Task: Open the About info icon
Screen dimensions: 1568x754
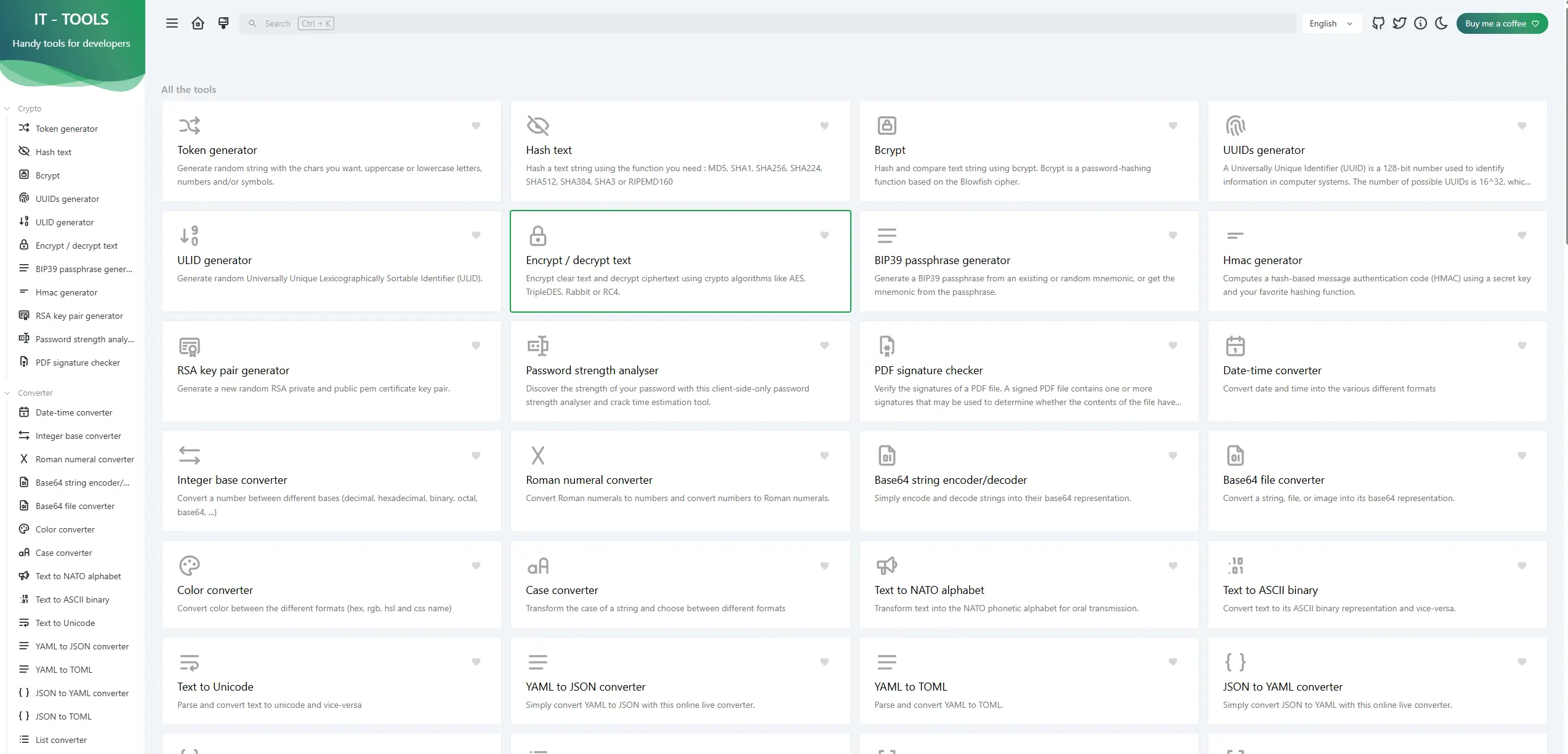Action: coord(1420,23)
